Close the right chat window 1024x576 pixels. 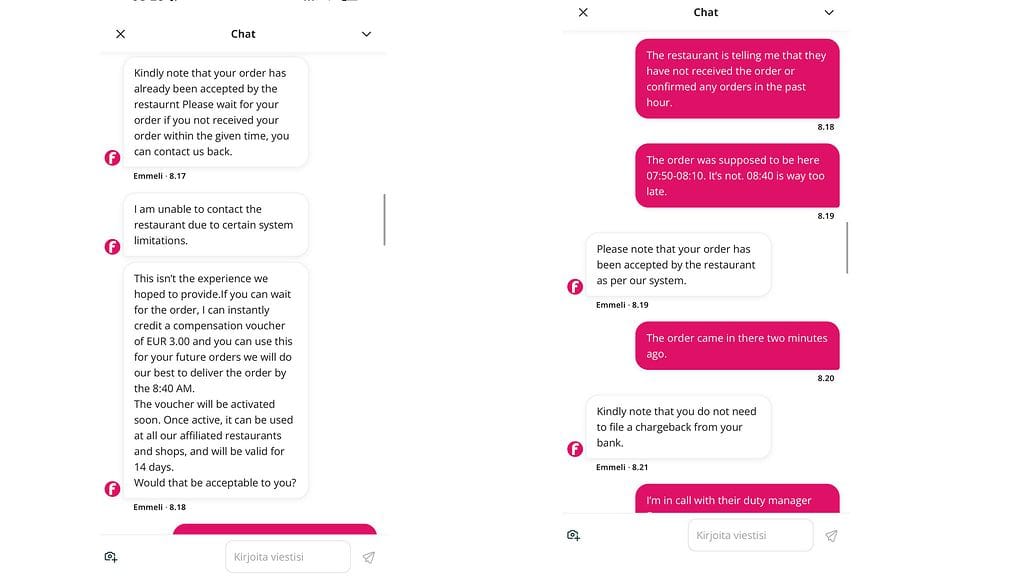(x=583, y=12)
